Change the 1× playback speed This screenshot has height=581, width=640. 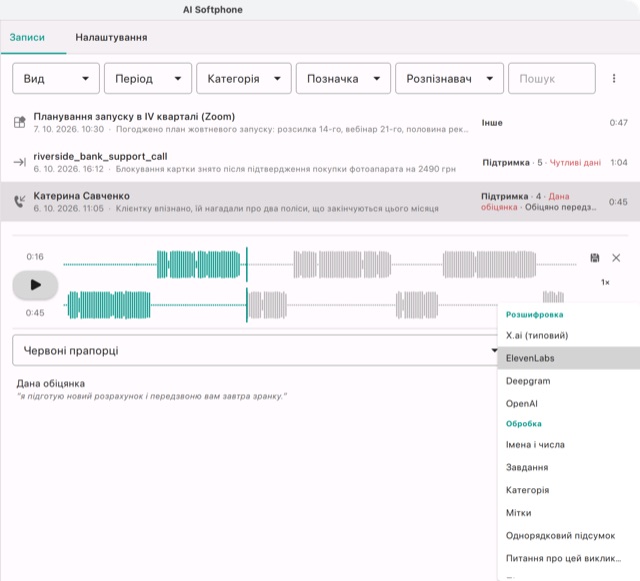click(x=605, y=282)
